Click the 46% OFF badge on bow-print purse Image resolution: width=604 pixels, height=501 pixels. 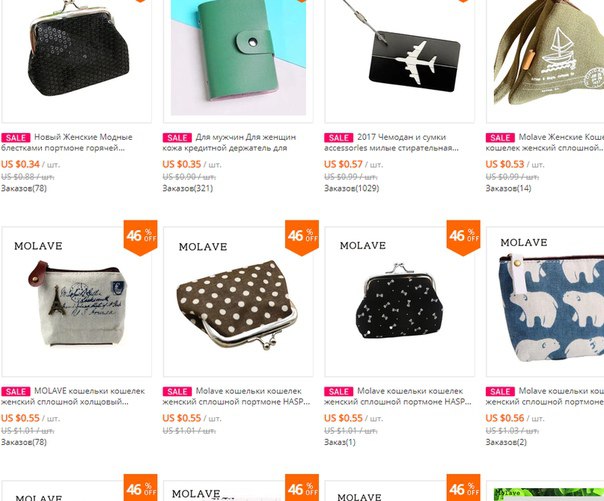tap(463, 237)
